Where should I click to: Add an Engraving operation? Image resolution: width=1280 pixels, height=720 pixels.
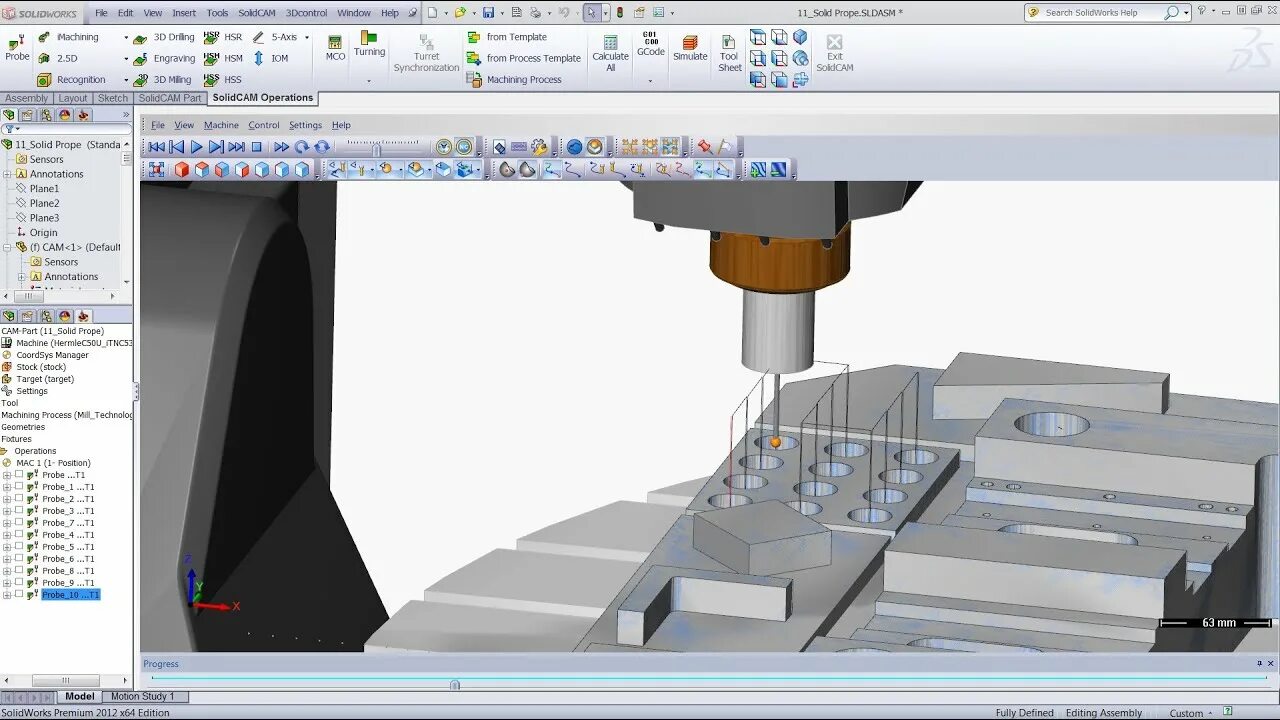(x=164, y=58)
